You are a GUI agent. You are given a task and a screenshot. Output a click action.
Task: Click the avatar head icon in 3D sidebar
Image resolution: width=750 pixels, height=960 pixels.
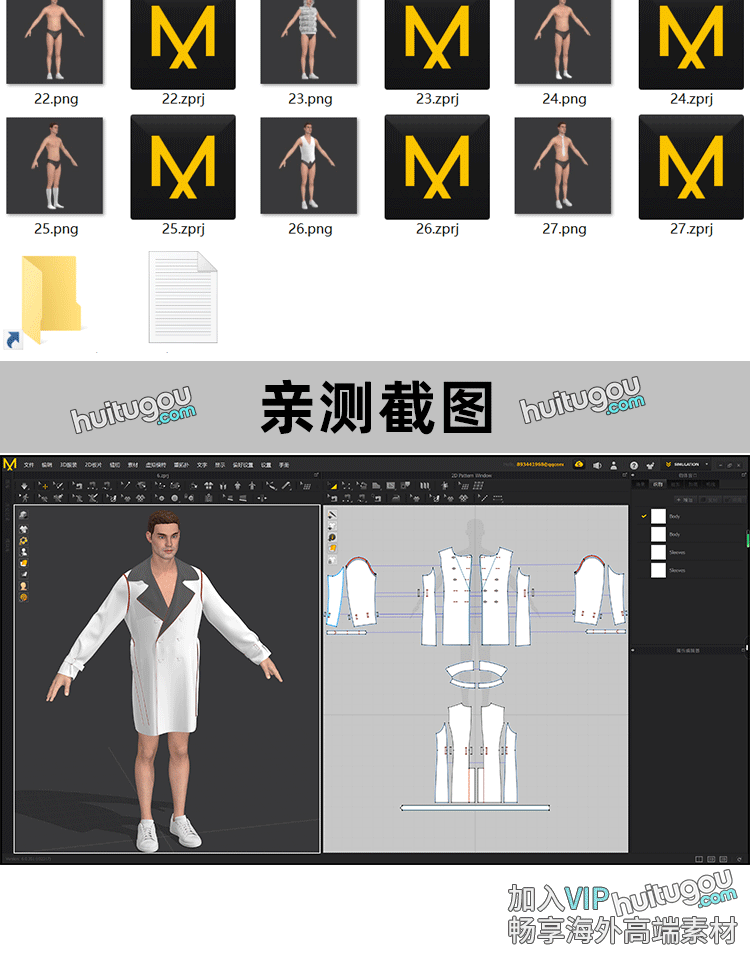[23, 586]
